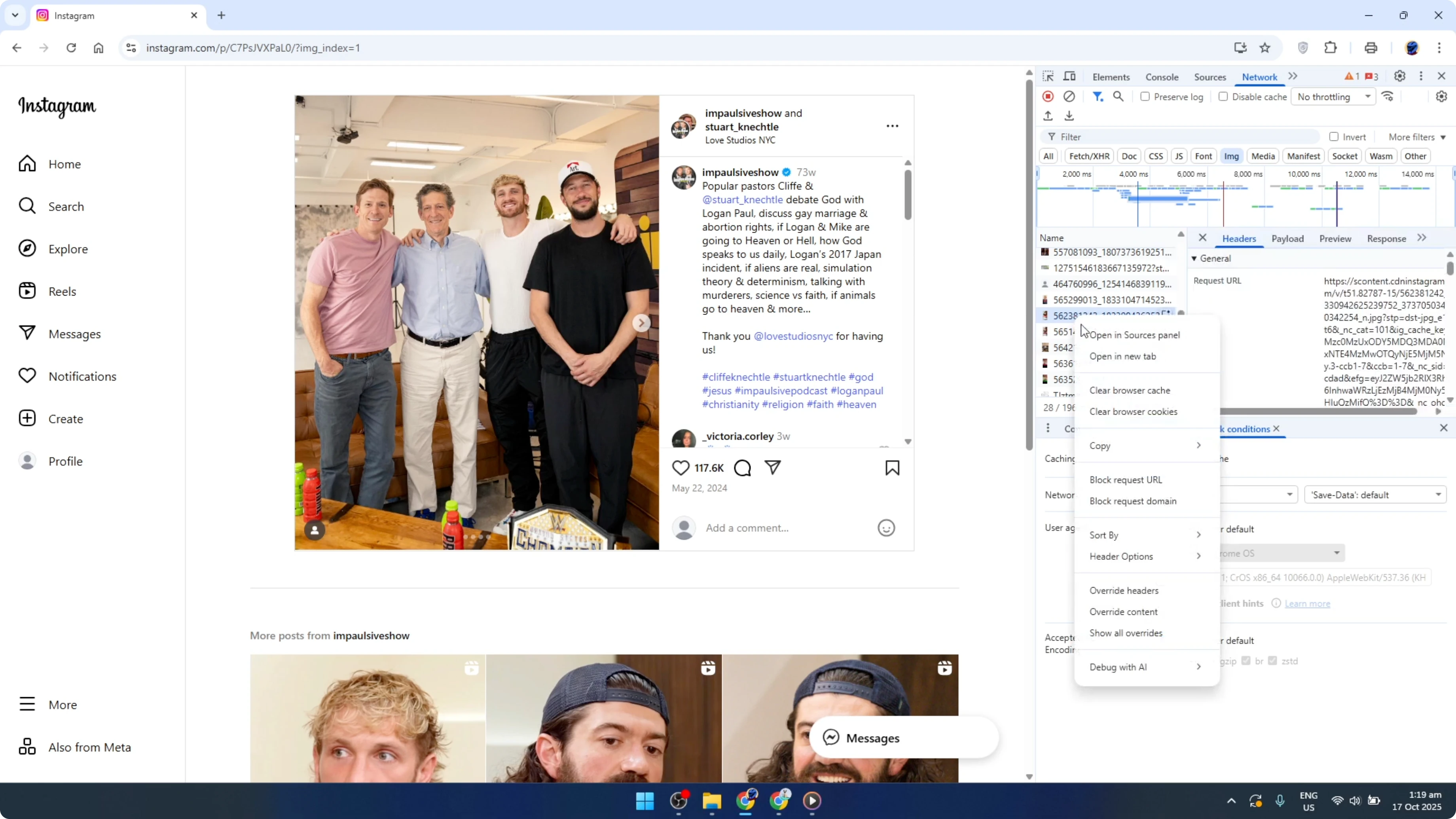The width and height of the screenshot is (1456, 819).
Task: Save the post with the bookmark icon
Action: tap(891, 468)
